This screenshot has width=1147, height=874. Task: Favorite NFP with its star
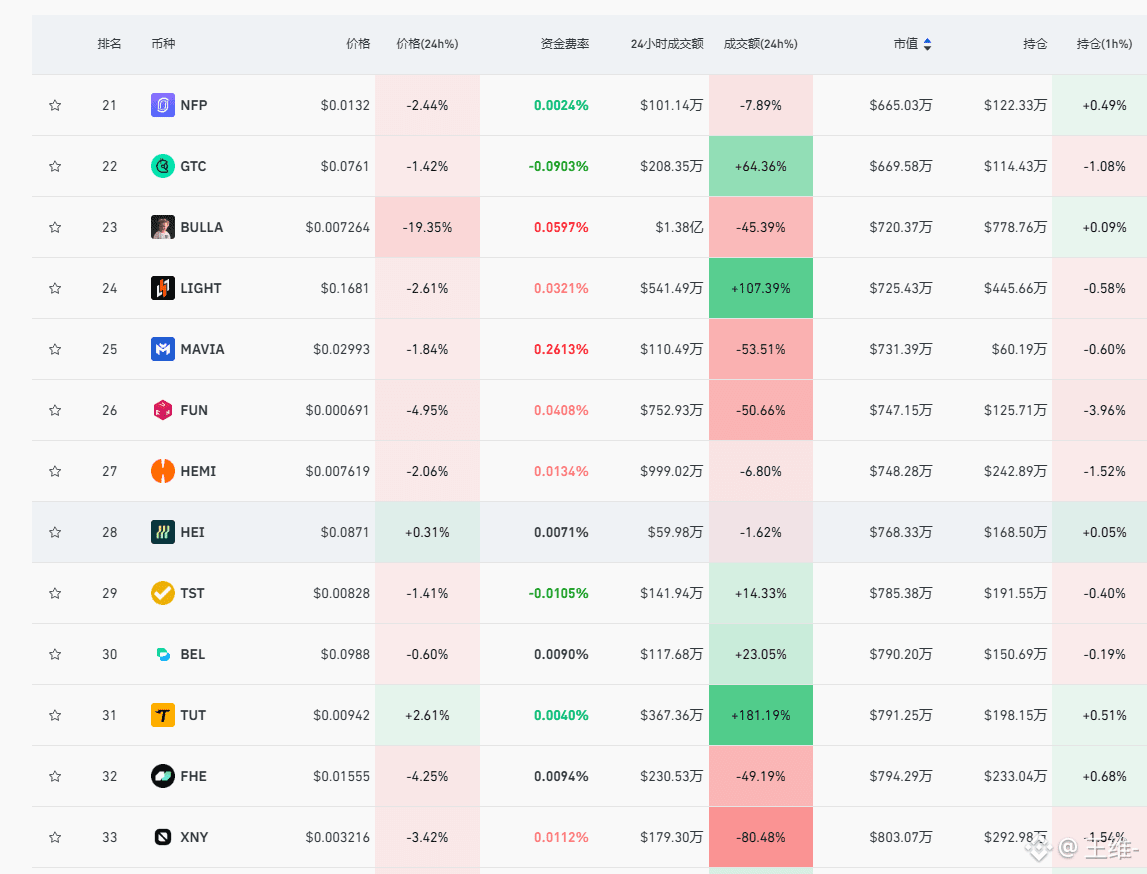click(55, 105)
